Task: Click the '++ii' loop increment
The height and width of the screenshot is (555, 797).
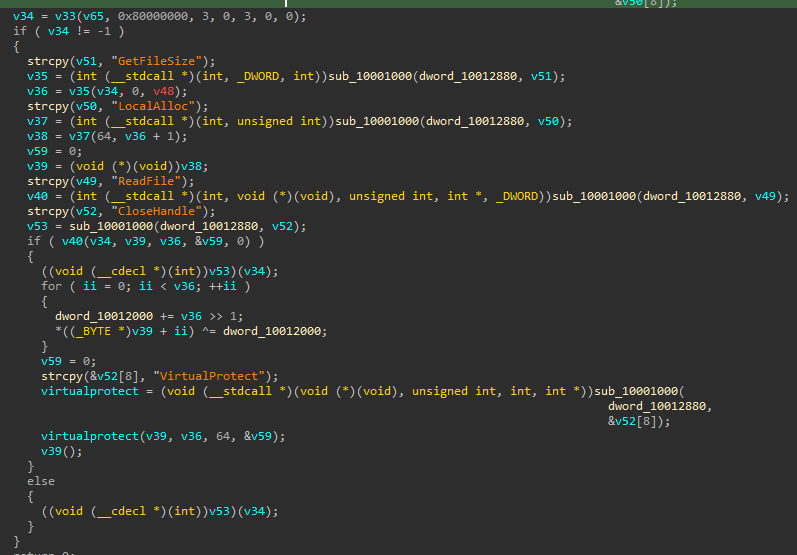Action: tap(223, 286)
